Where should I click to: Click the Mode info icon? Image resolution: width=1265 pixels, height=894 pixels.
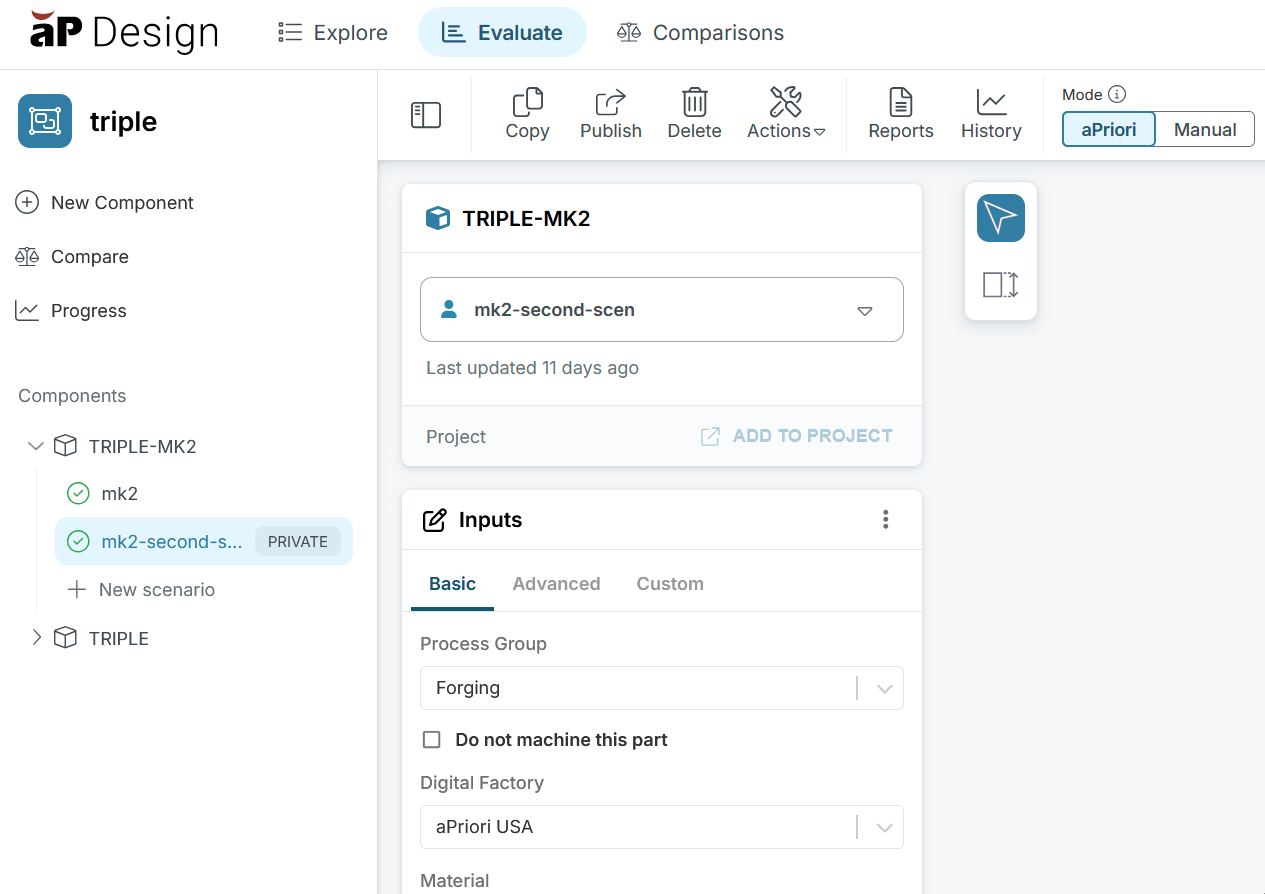click(x=1117, y=94)
